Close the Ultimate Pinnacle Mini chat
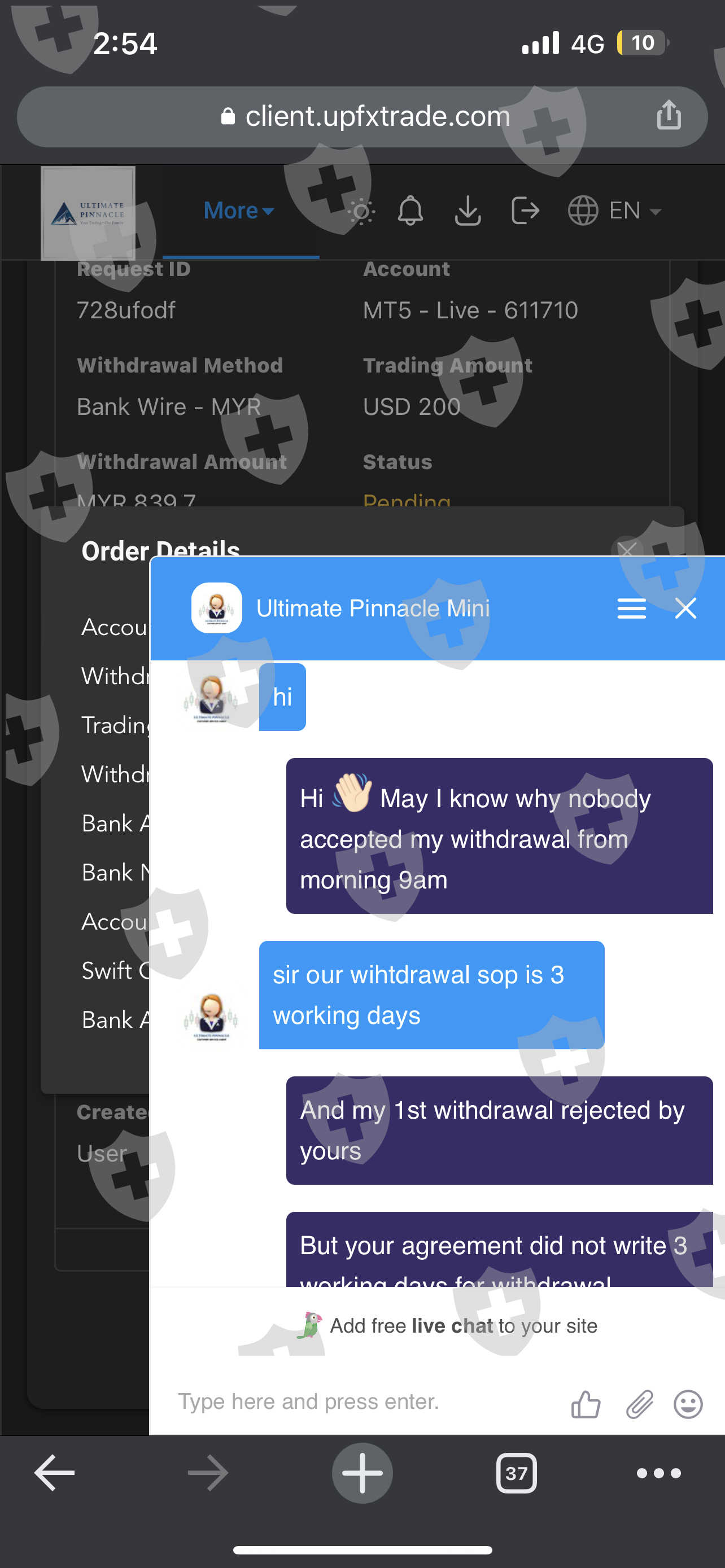This screenshot has width=725, height=1568. 685,608
